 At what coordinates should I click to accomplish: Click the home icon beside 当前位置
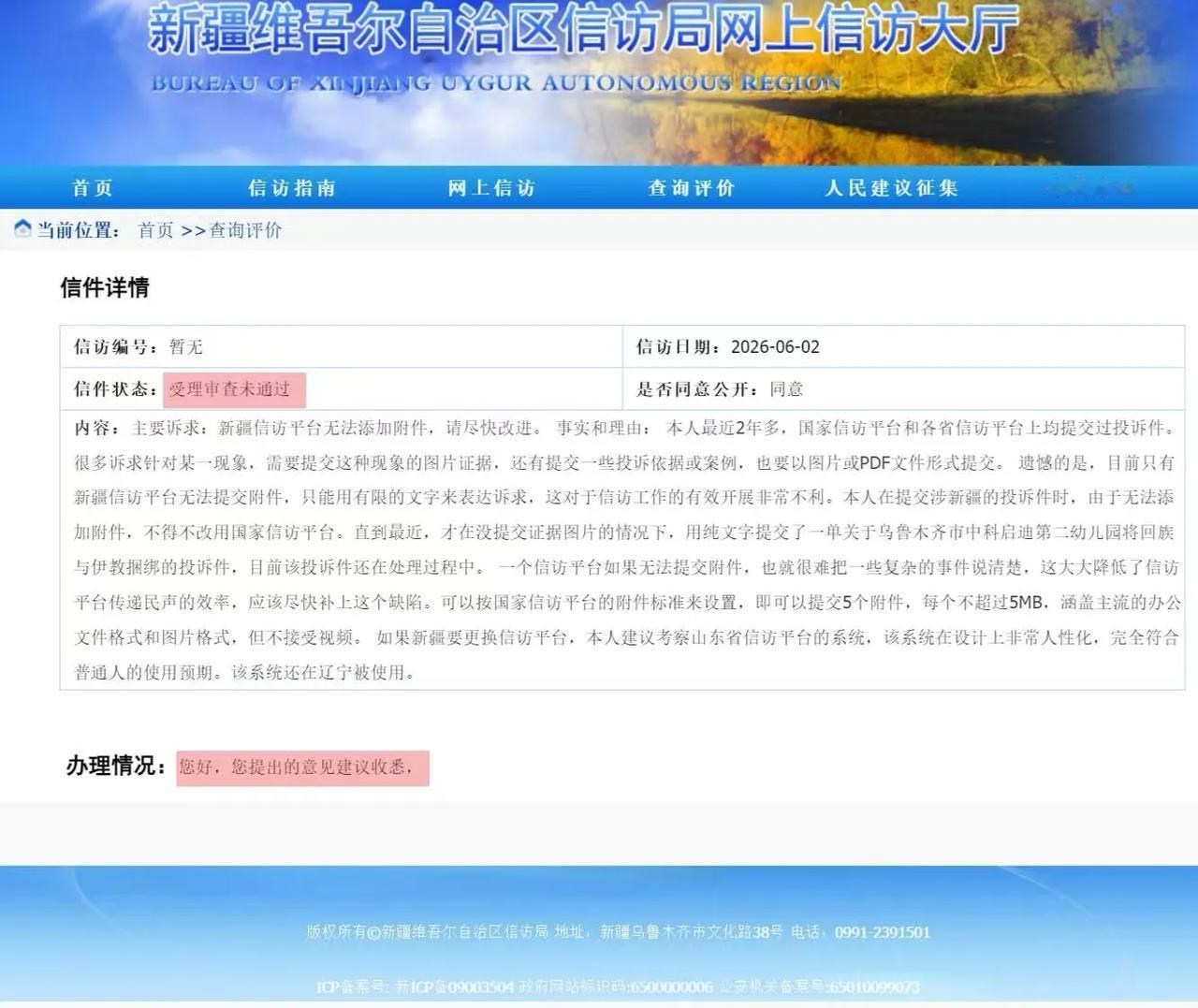(22, 228)
